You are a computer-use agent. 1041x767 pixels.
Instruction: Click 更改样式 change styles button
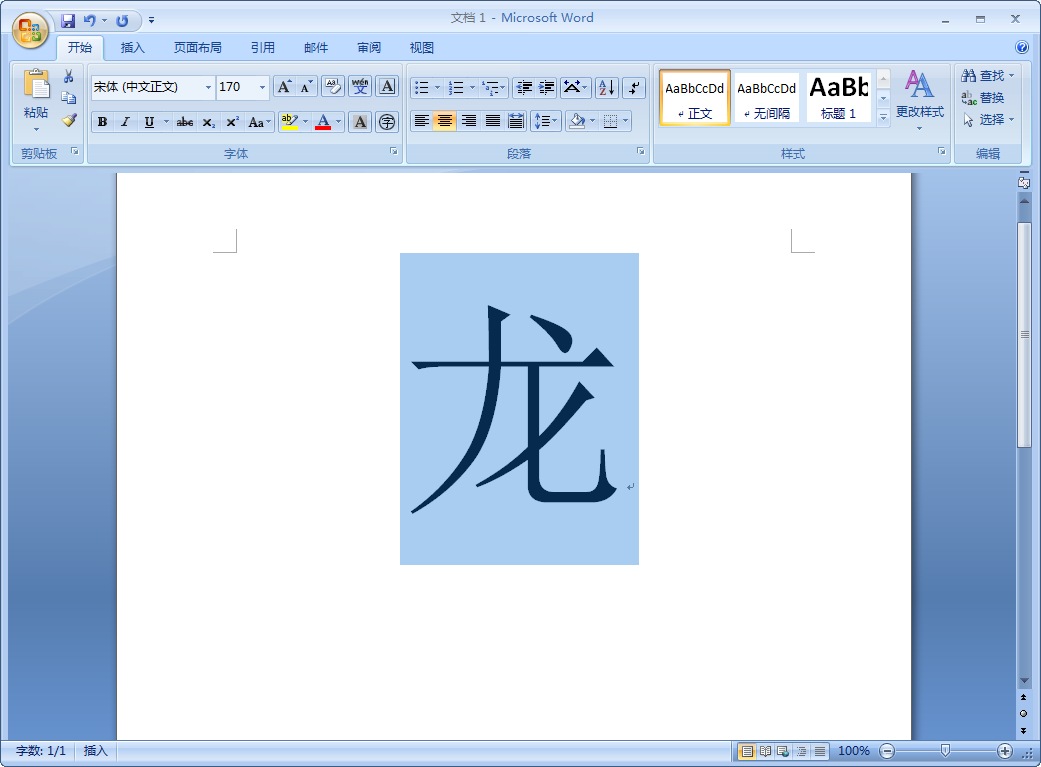click(x=920, y=100)
